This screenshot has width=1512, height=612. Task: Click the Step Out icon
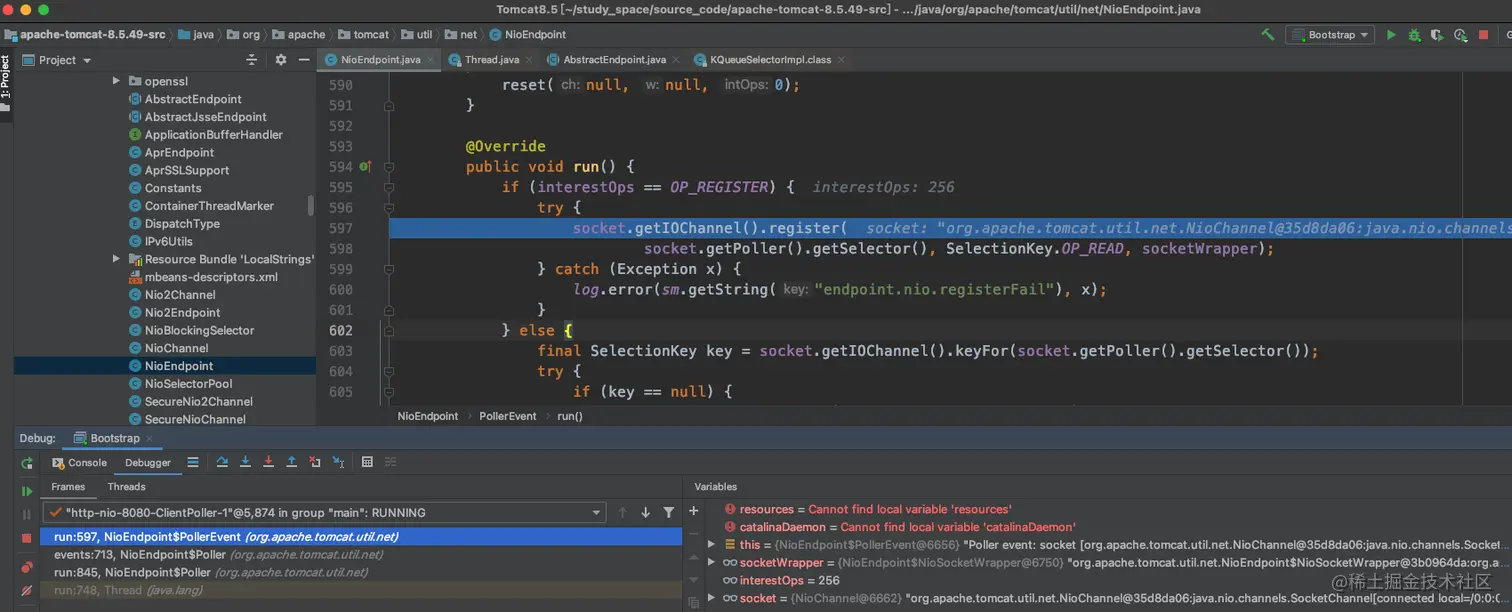291,462
